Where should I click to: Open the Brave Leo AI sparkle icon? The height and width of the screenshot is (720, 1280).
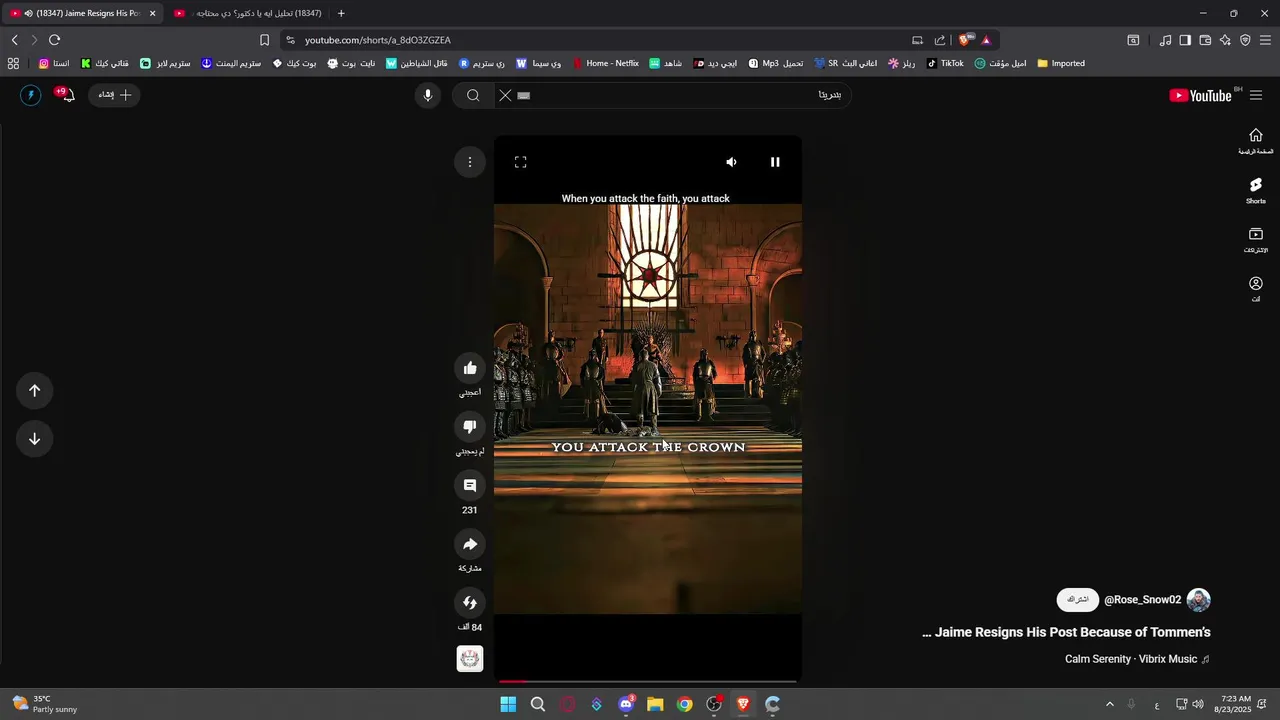coord(1225,40)
